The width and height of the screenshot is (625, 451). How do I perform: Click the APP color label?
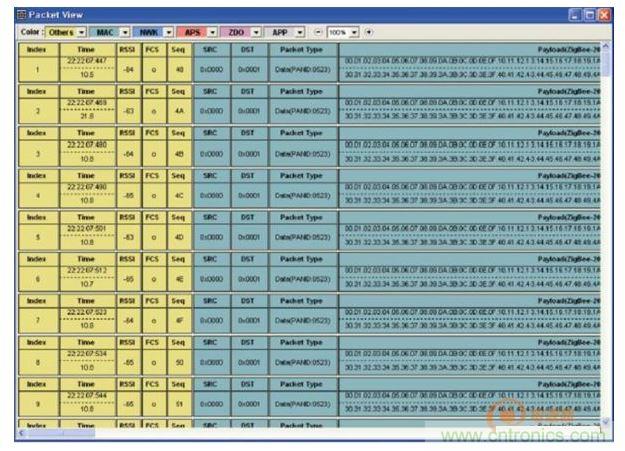tap(280, 32)
